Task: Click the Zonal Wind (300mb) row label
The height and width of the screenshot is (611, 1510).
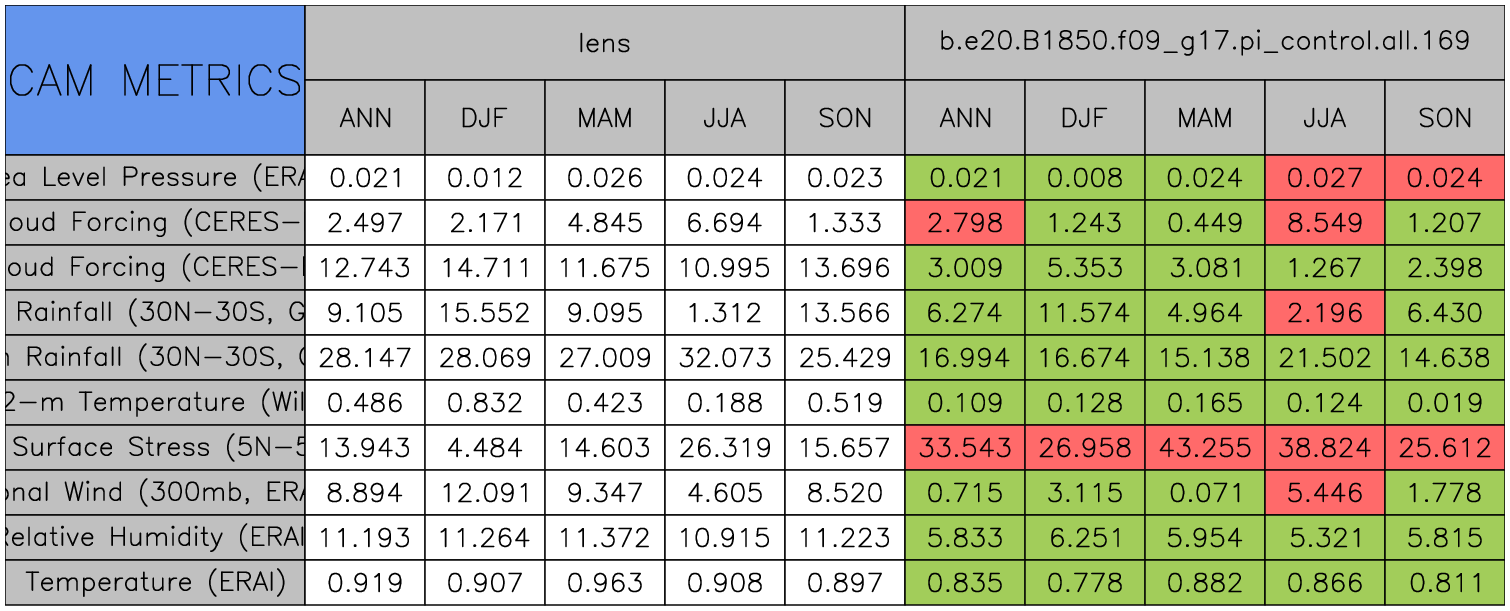Action: 155,492
